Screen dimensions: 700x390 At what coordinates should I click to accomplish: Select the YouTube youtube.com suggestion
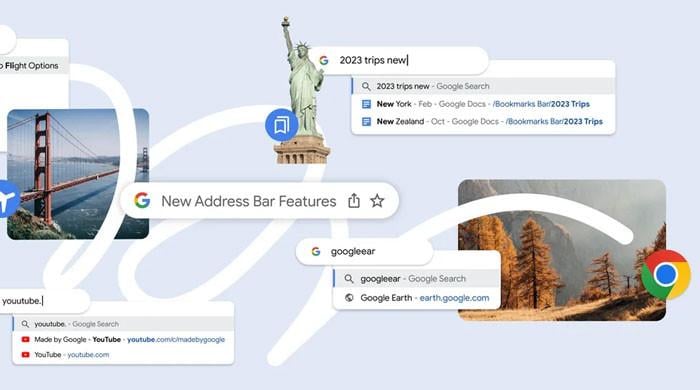click(123, 355)
